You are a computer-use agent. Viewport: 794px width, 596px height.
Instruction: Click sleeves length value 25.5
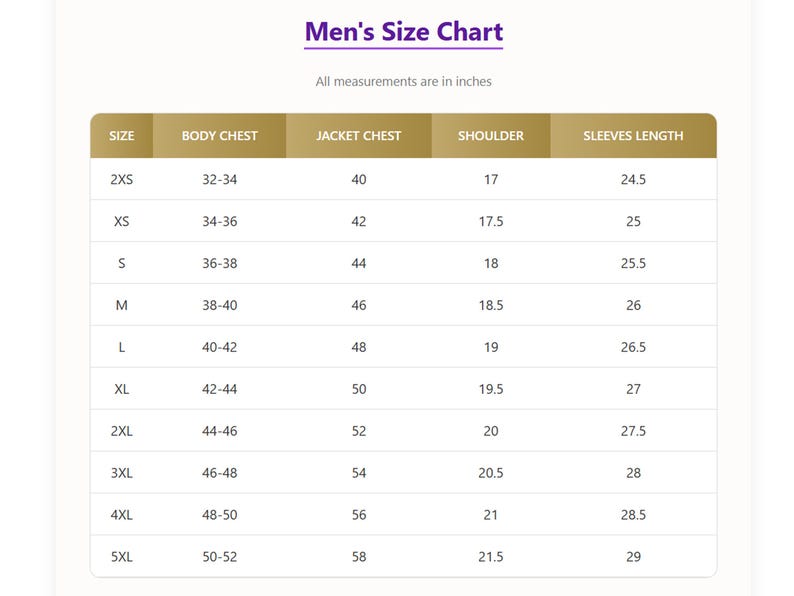point(633,263)
